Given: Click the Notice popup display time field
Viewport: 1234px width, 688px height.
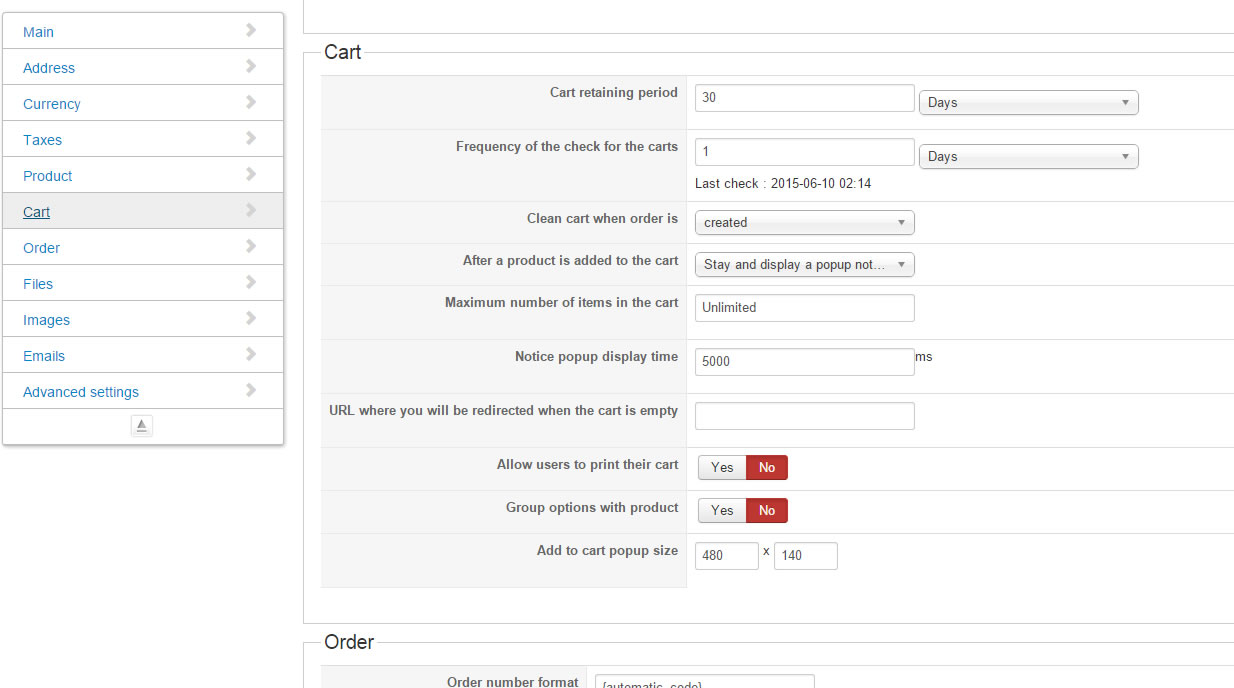Looking at the screenshot, I should [x=804, y=361].
